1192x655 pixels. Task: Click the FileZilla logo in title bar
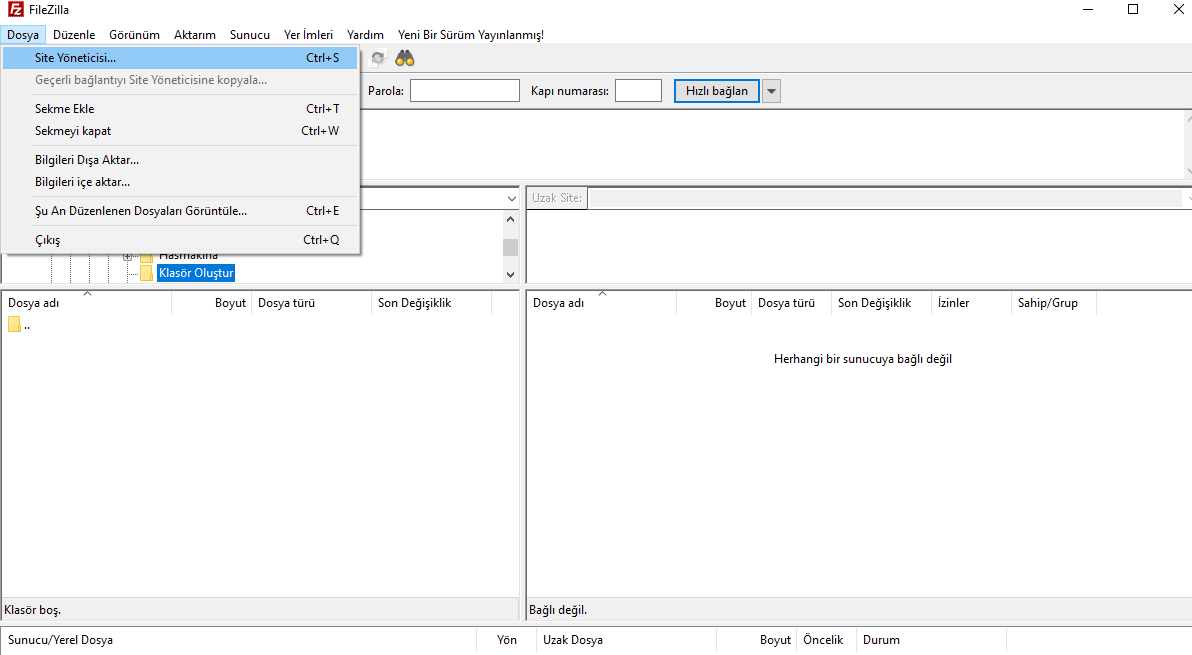[15, 9]
